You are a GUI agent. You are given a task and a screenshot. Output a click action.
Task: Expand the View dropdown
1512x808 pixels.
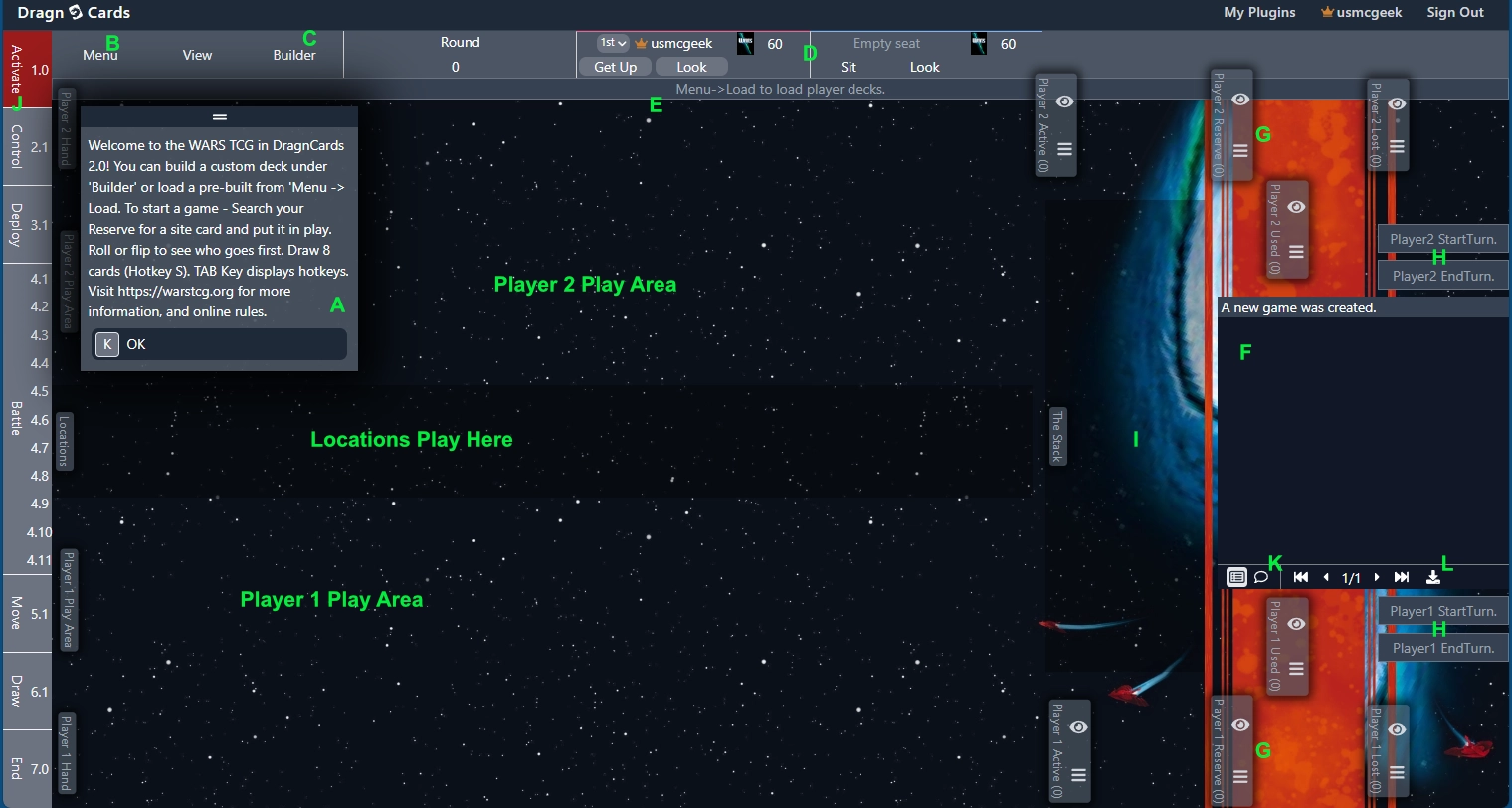pyautogui.click(x=197, y=55)
